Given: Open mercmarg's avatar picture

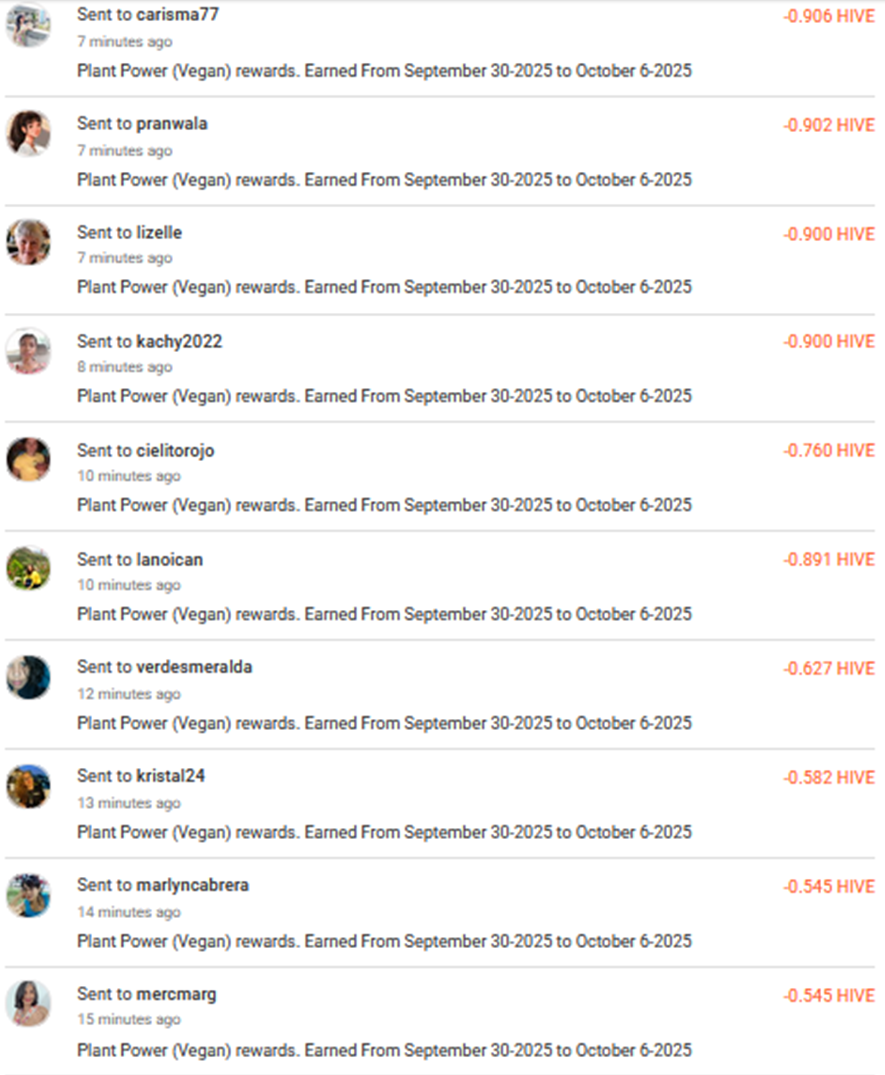Looking at the screenshot, I should (x=28, y=1003).
